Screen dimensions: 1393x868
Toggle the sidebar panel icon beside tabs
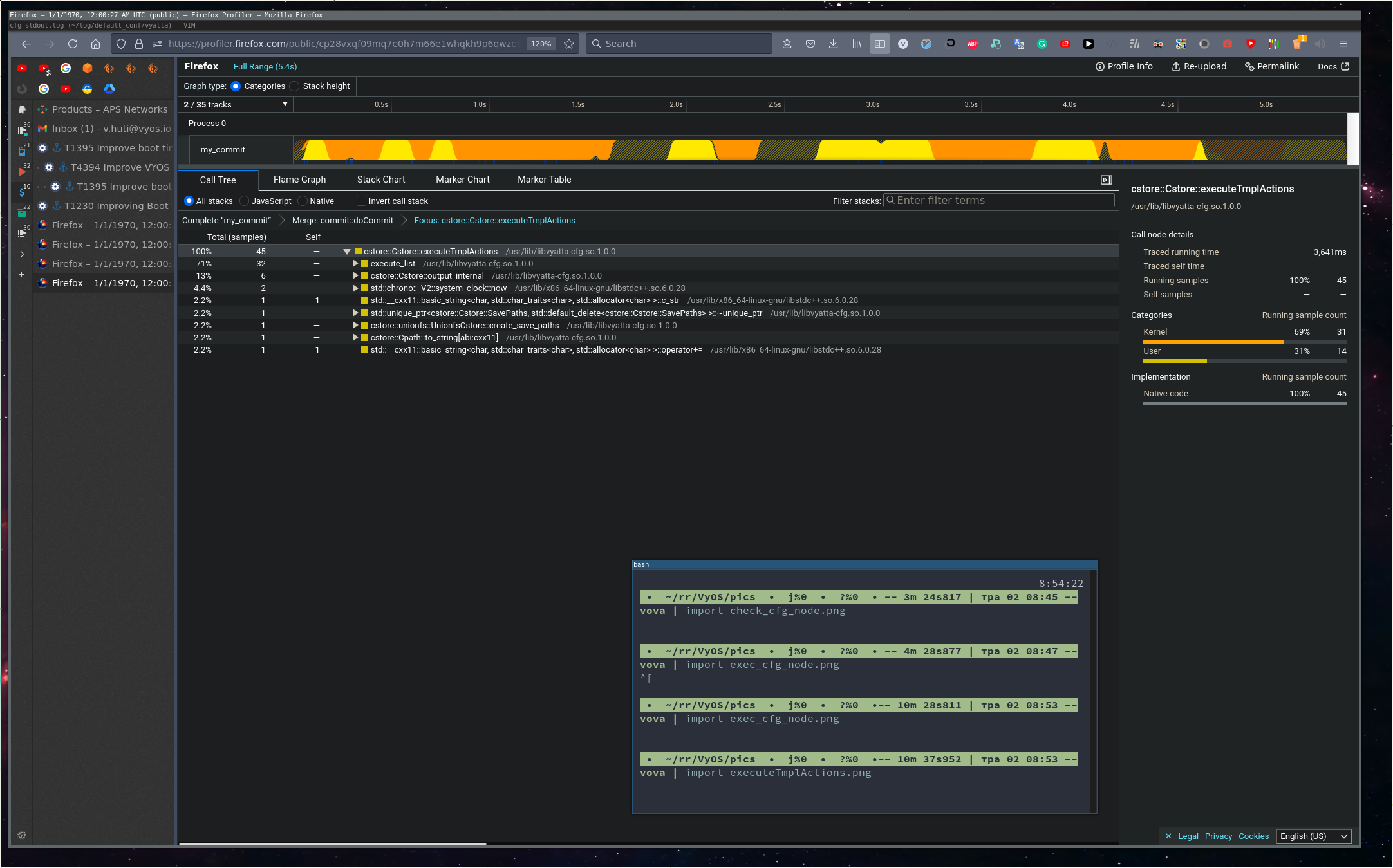pyautogui.click(x=879, y=44)
